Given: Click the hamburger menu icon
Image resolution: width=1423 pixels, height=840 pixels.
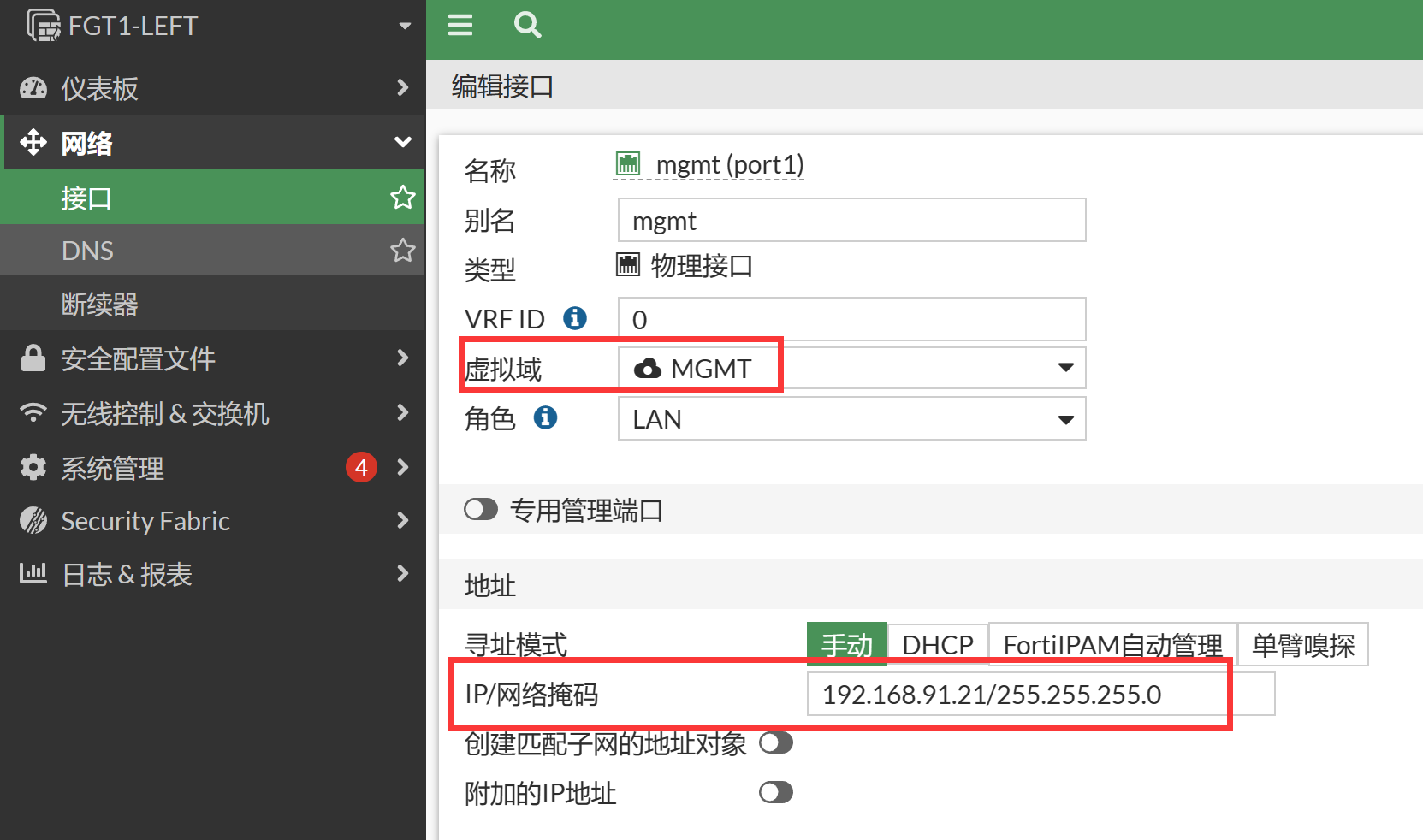Looking at the screenshot, I should 460,25.
